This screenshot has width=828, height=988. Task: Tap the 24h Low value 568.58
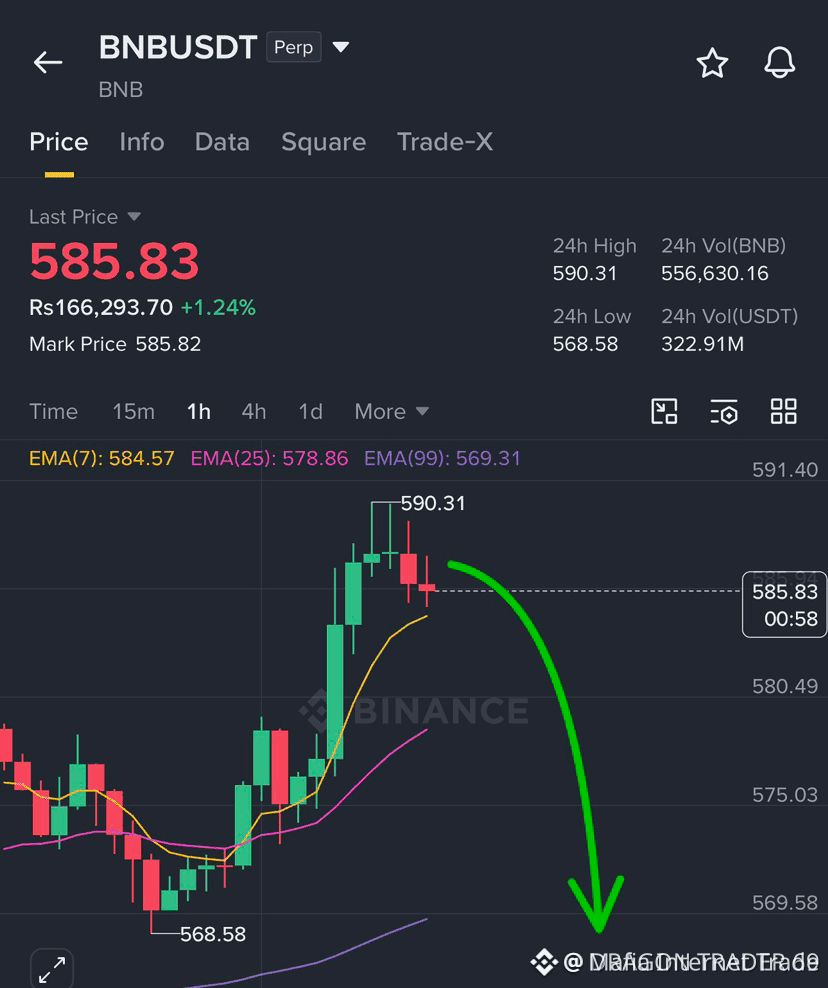pyautogui.click(x=585, y=344)
